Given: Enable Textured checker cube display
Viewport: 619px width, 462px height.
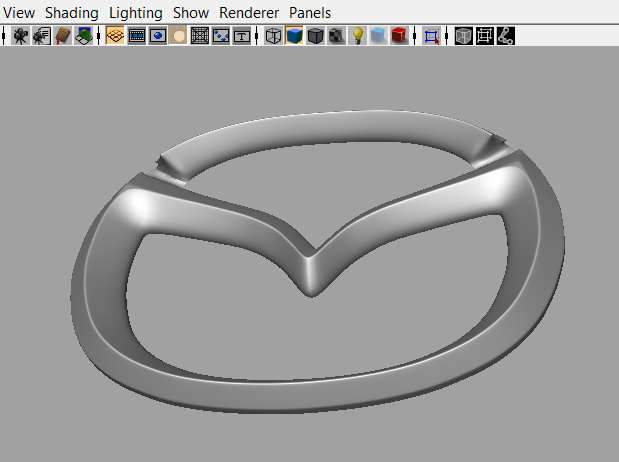Looking at the screenshot, I should (336, 36).
